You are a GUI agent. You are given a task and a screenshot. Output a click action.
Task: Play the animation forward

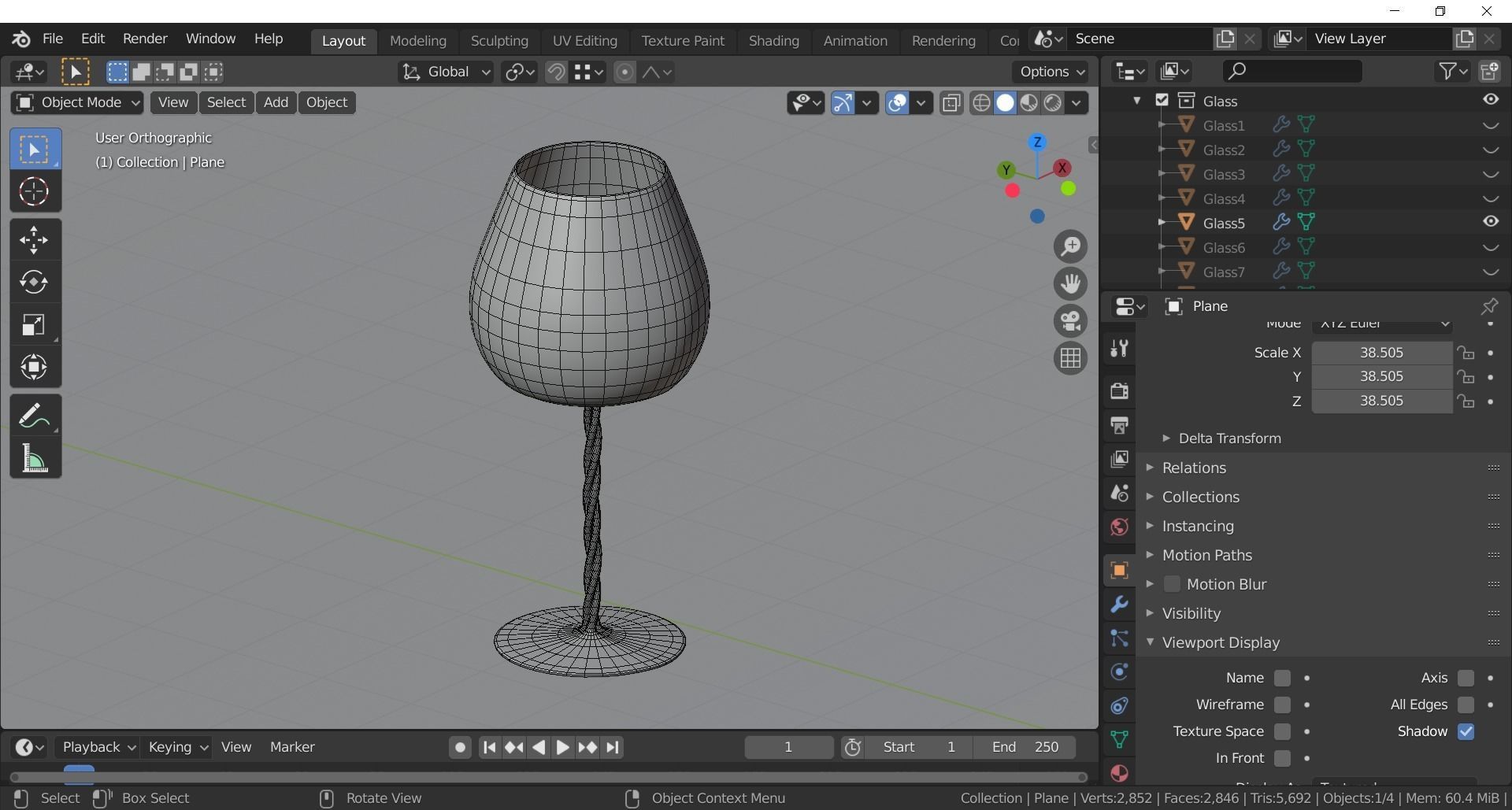click(x=562, y=747)
